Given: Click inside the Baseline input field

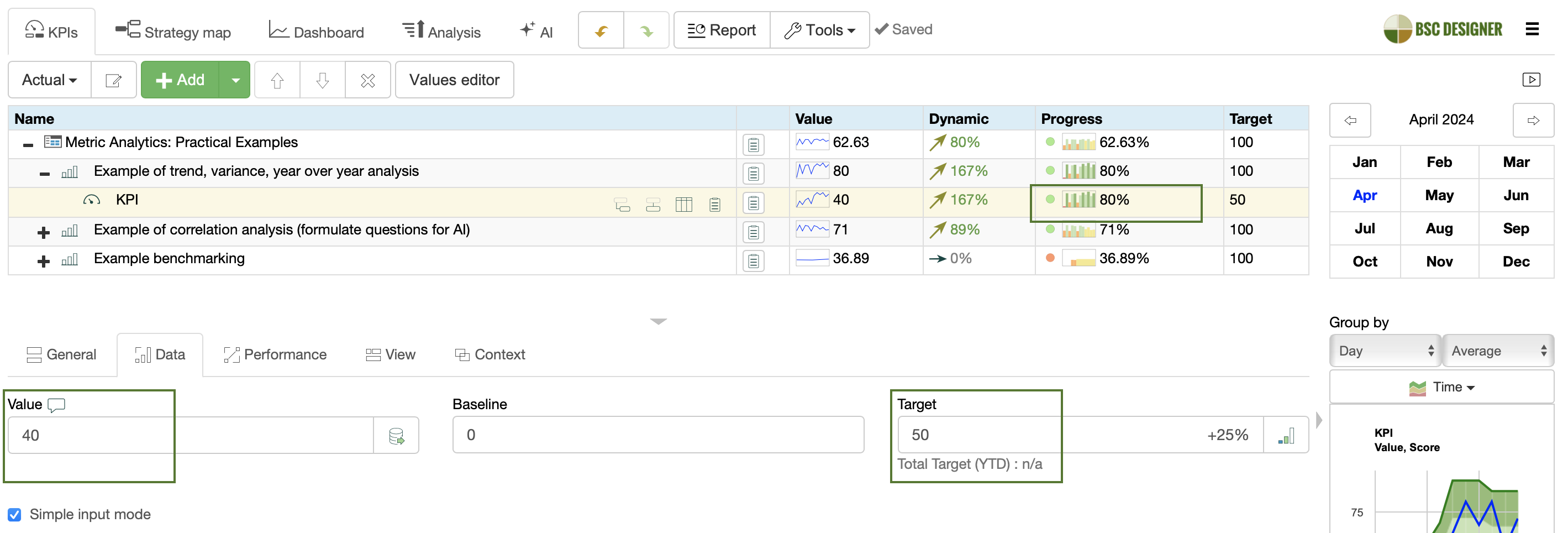Looking at the screenshot, I should click(x=657, y=435).
